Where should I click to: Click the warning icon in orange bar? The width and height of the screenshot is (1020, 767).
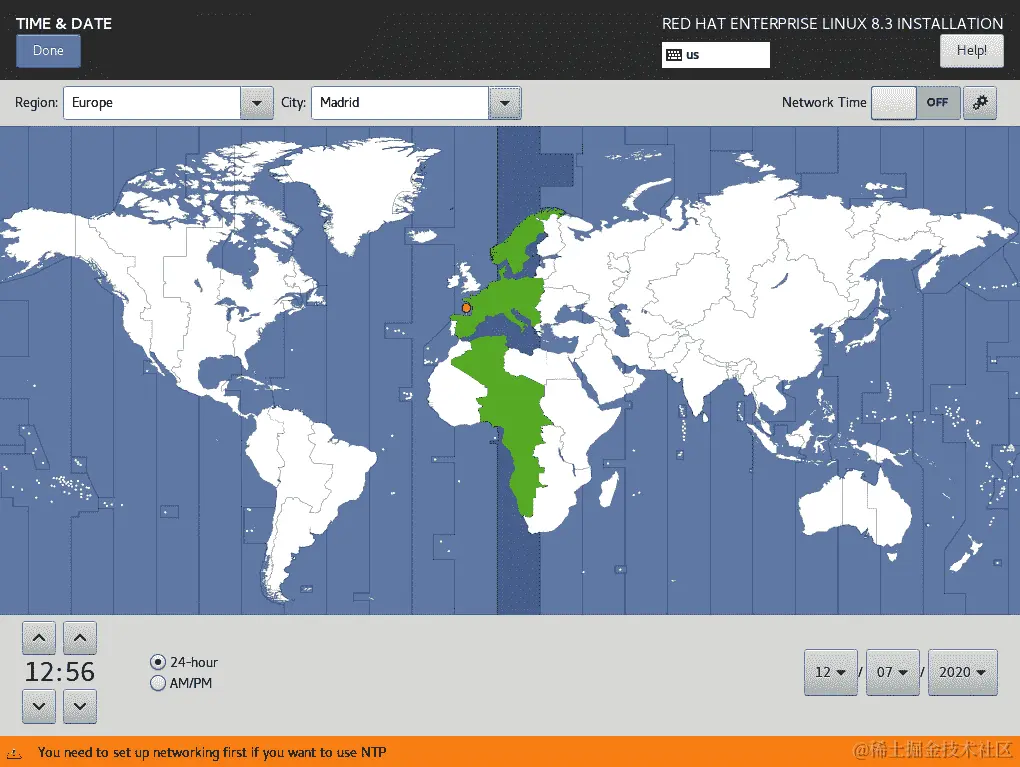(14, 753)
